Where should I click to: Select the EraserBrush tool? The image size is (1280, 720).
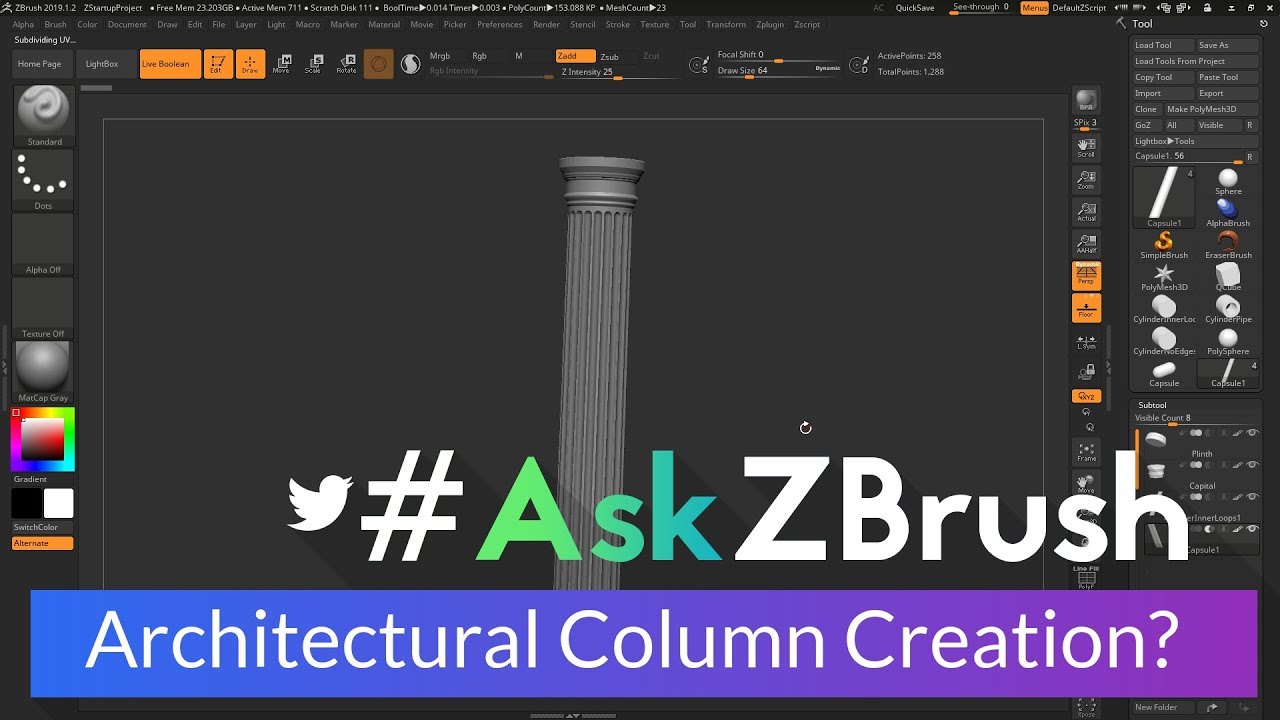[1228, 246]
